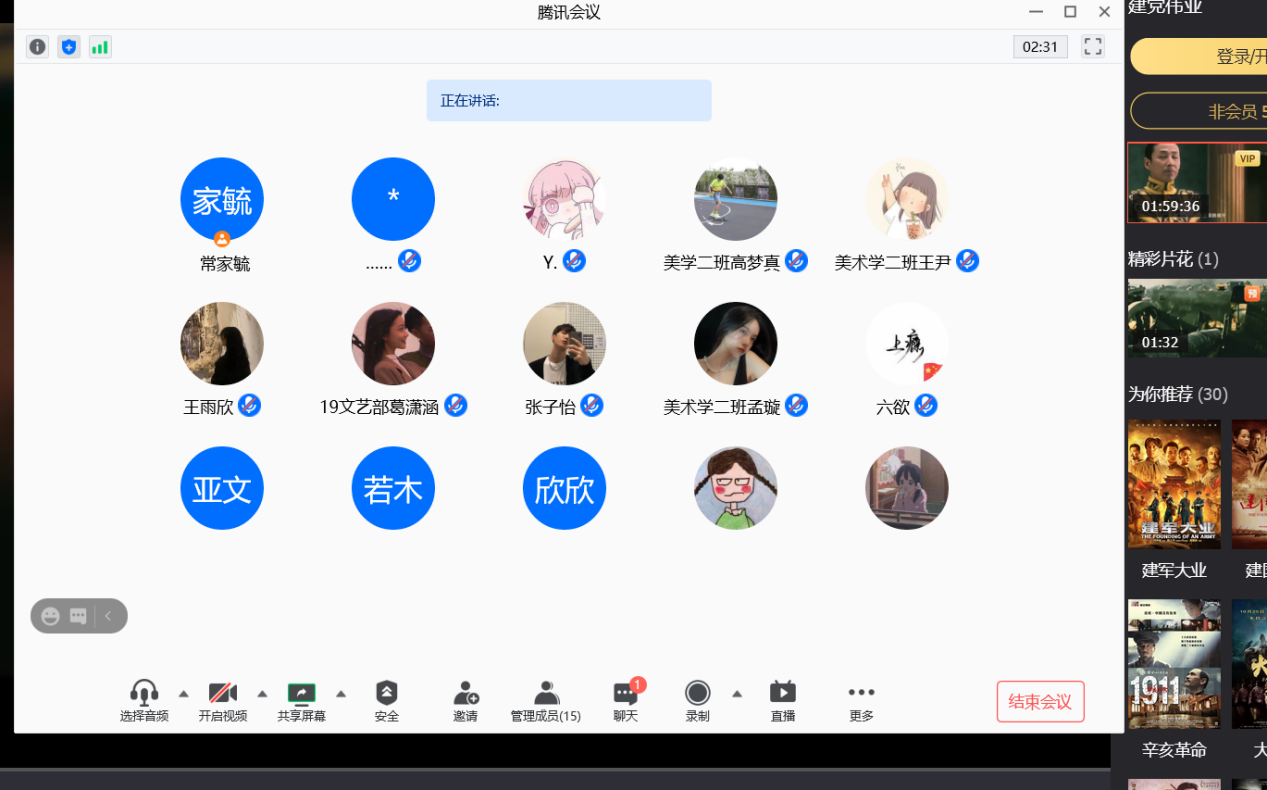The width and height of the screenshot is (1267, 790).
Task: Click muted mic icon beside Y.
Action: tap(574, 261)
